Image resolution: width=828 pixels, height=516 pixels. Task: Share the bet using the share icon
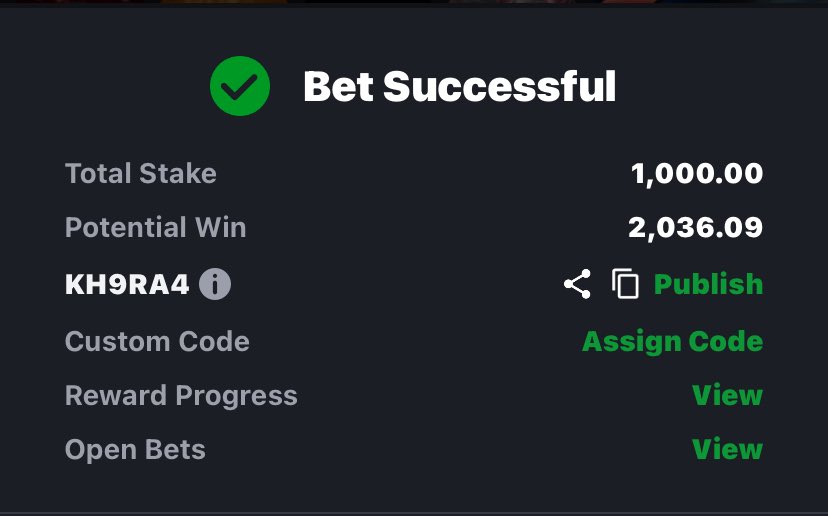pyautogui.click(x=577, y=284)
